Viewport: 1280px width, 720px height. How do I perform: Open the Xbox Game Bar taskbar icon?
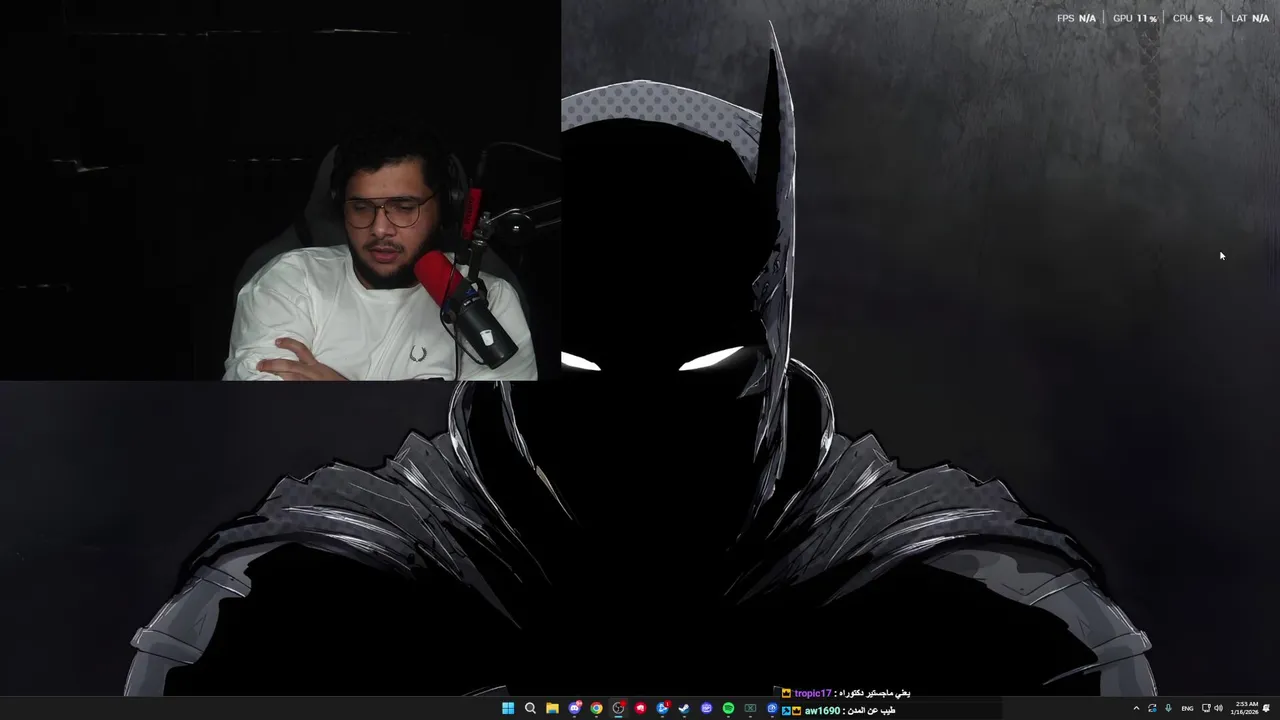(750, 708)
